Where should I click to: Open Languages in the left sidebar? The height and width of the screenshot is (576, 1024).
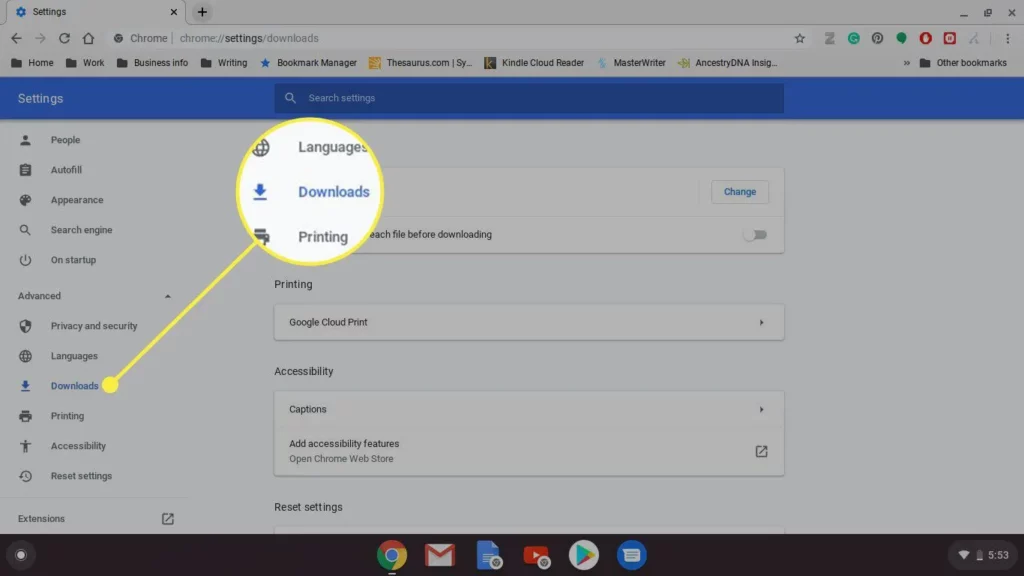click(74, 356)
